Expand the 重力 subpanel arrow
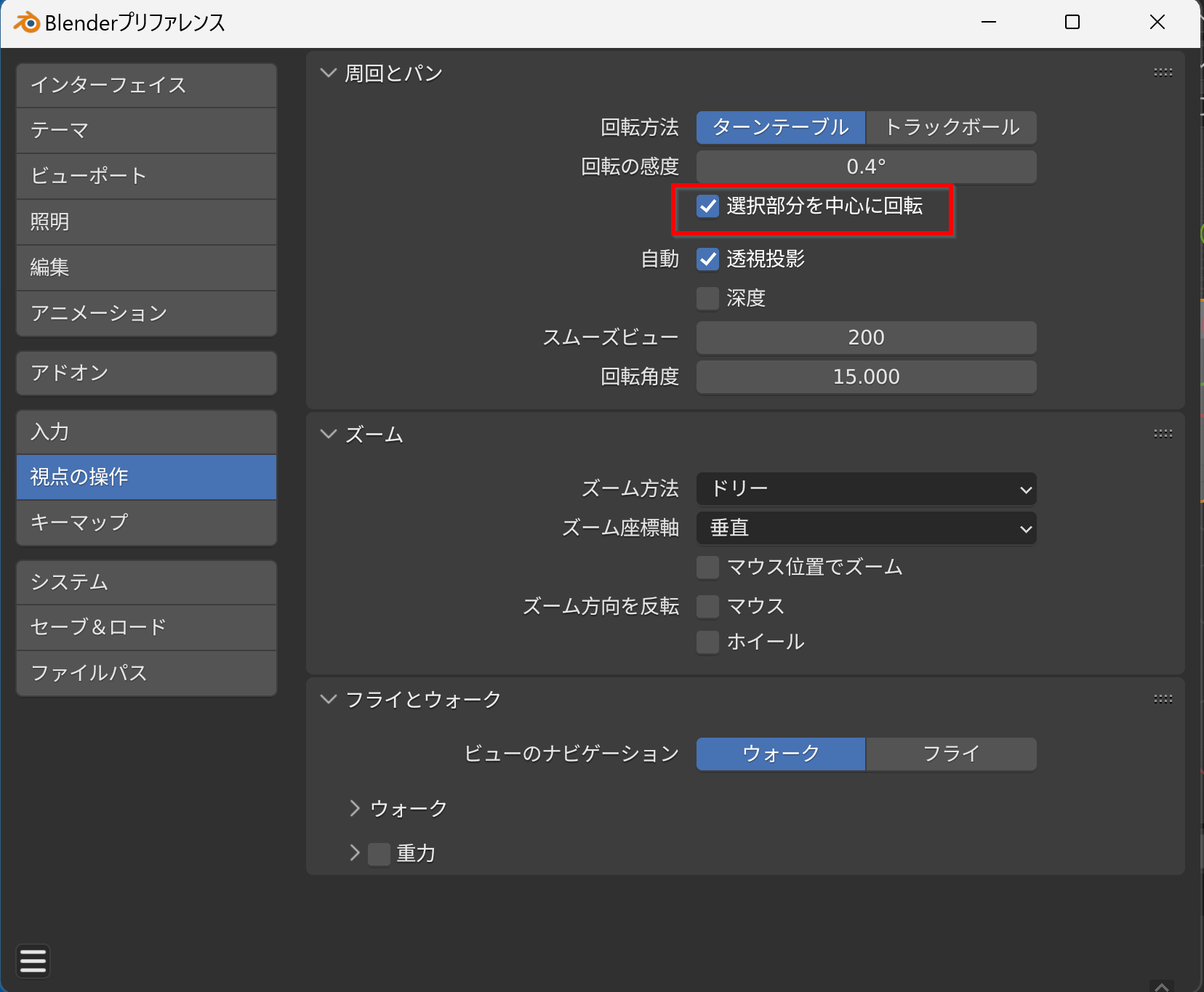Screen dimensions: 1204x992 click(x=355, y=853)
